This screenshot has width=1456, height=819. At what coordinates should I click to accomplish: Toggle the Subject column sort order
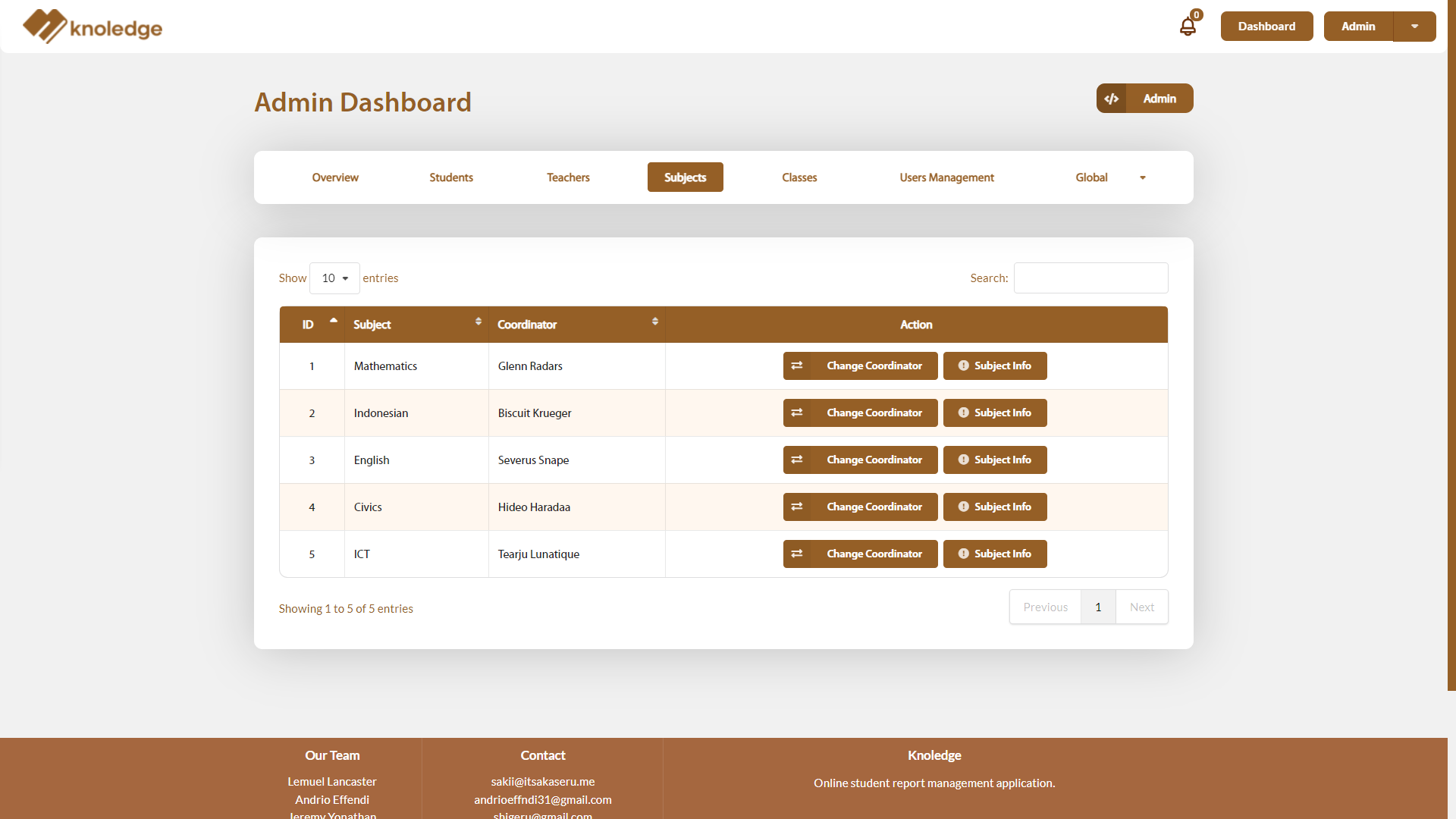tap(478, 324)
